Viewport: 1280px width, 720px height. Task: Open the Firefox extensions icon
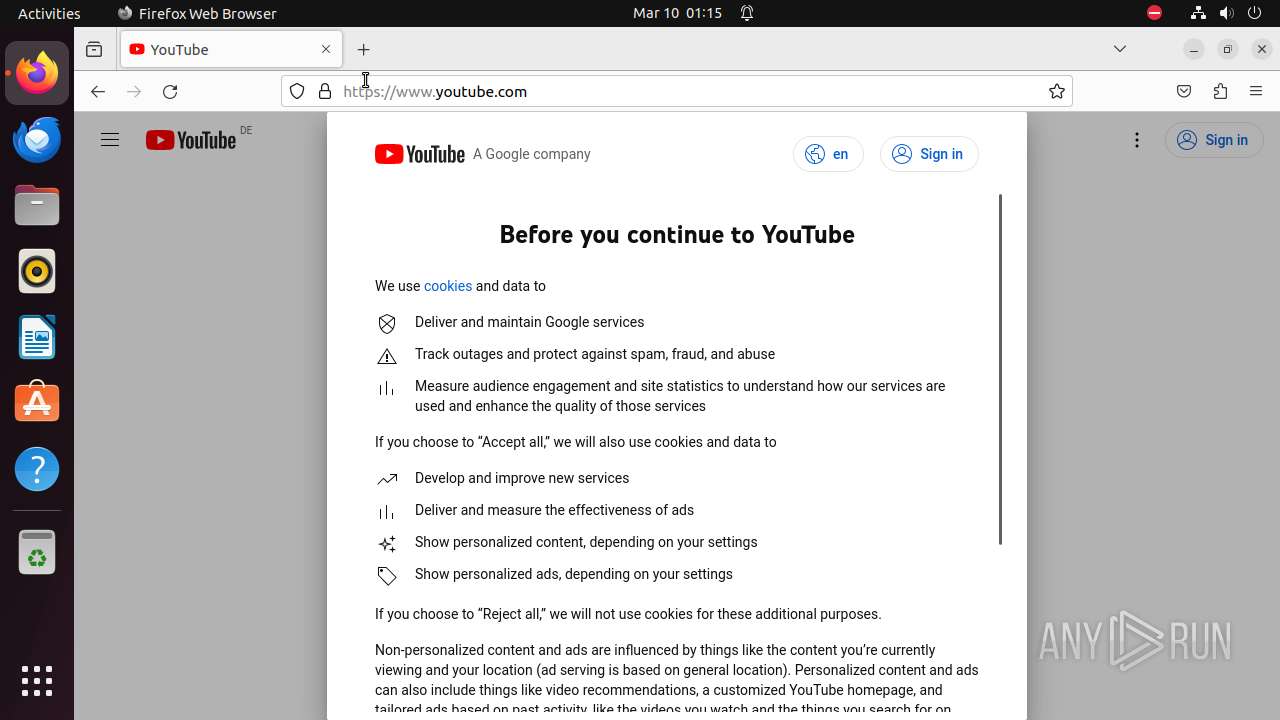tap(1220, 91)
